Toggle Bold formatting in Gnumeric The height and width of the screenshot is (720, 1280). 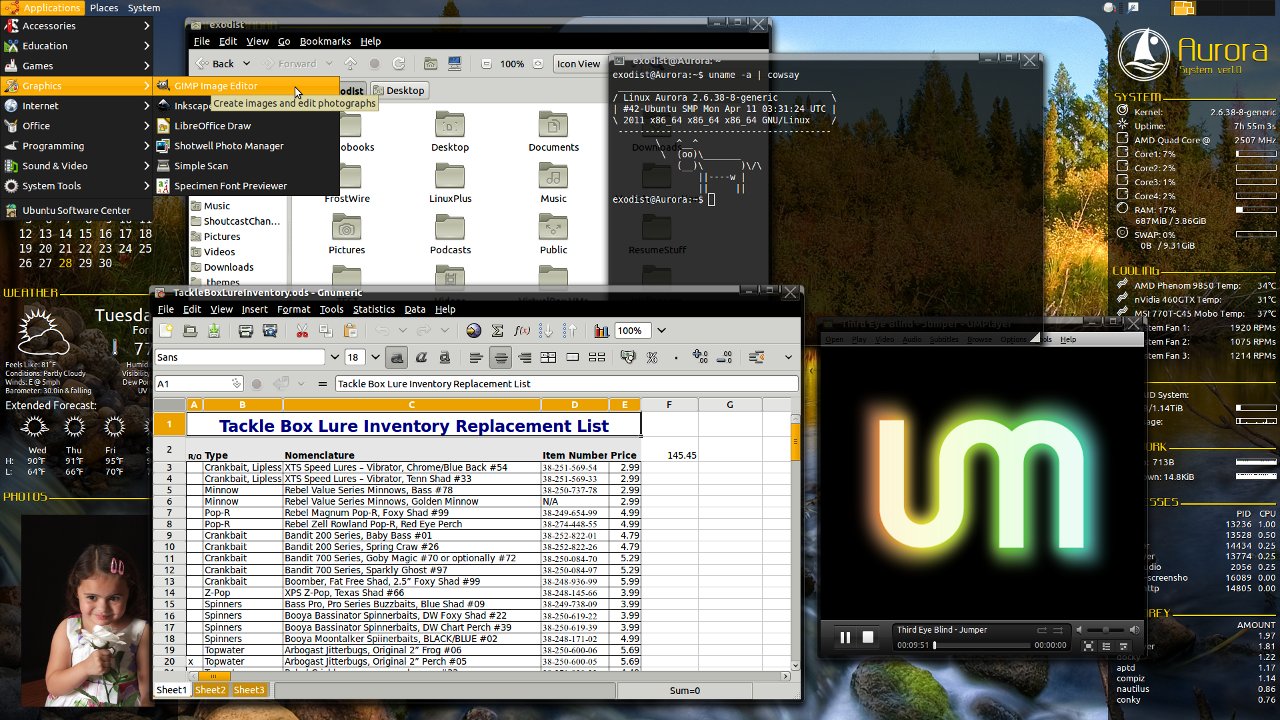pos(397,357)
